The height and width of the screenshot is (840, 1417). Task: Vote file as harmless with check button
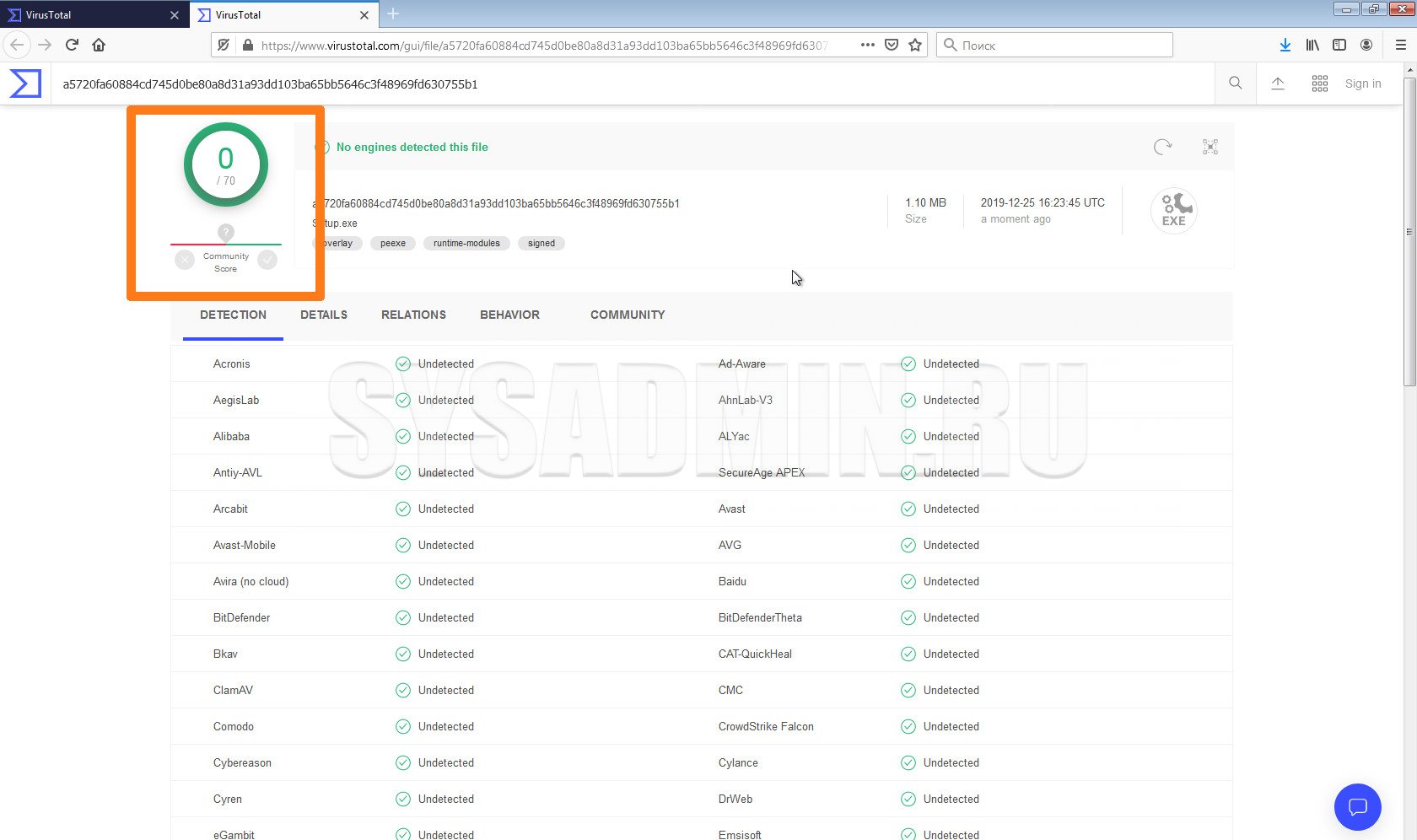click(x=267, y=260)
